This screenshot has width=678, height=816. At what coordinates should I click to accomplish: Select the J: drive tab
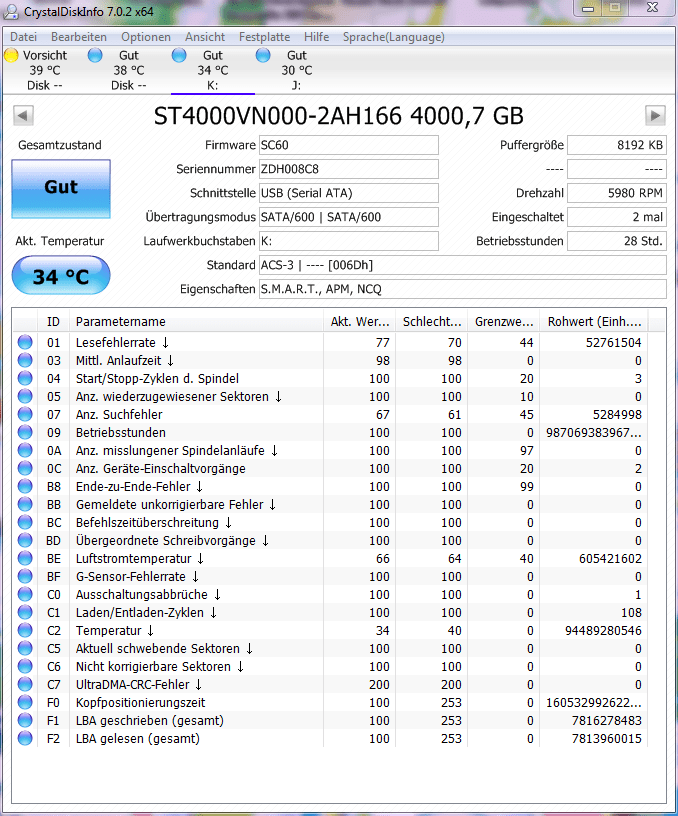click(x=297, y=70)
